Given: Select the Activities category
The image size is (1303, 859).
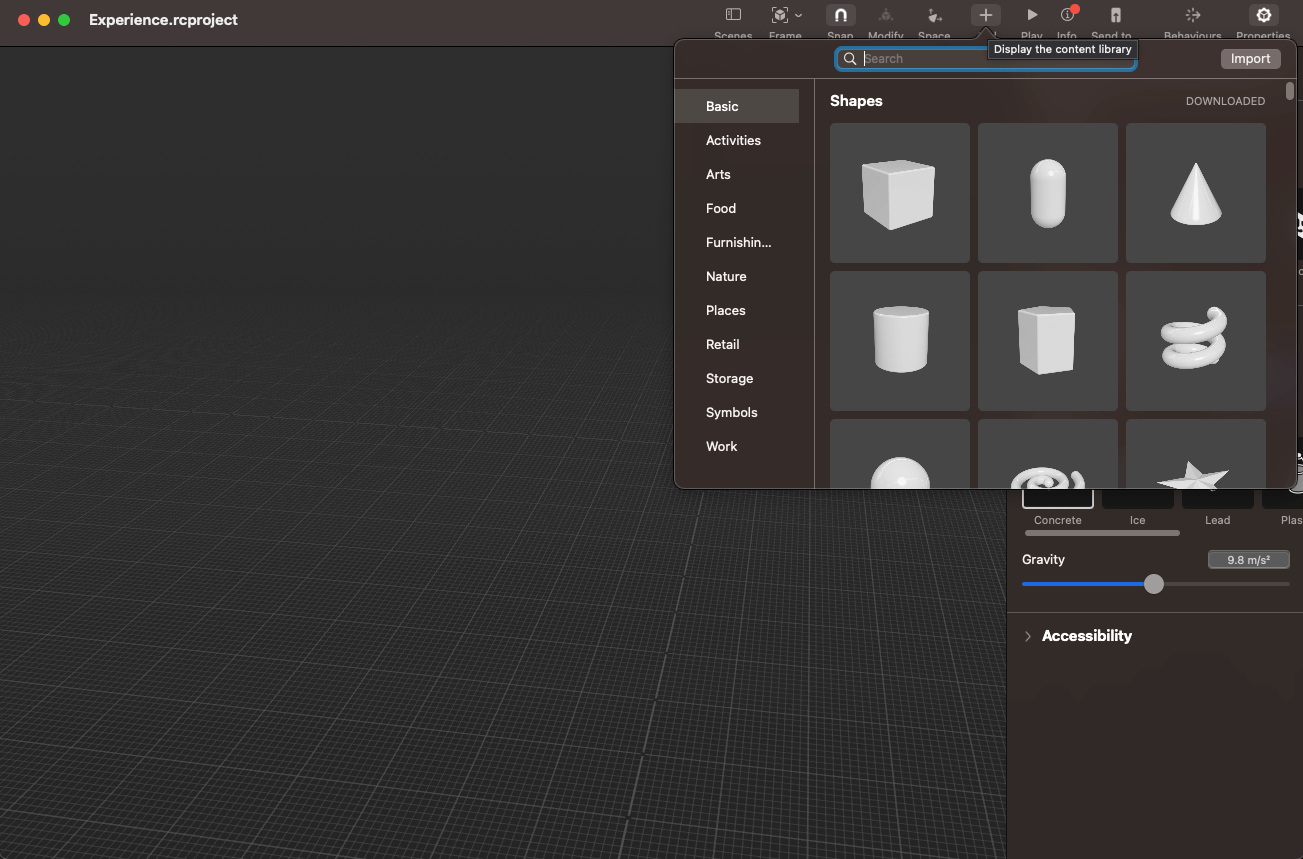Looking at the screenshot, I should 737,140.
